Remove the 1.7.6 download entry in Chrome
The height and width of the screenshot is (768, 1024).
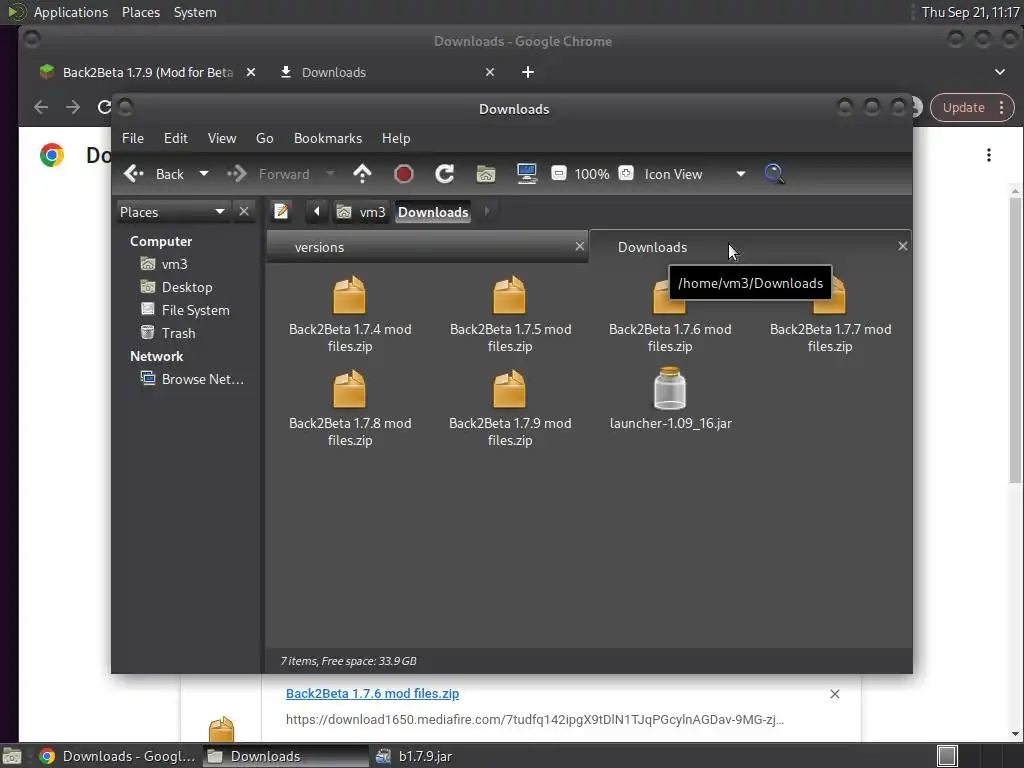tap(835, 694)
